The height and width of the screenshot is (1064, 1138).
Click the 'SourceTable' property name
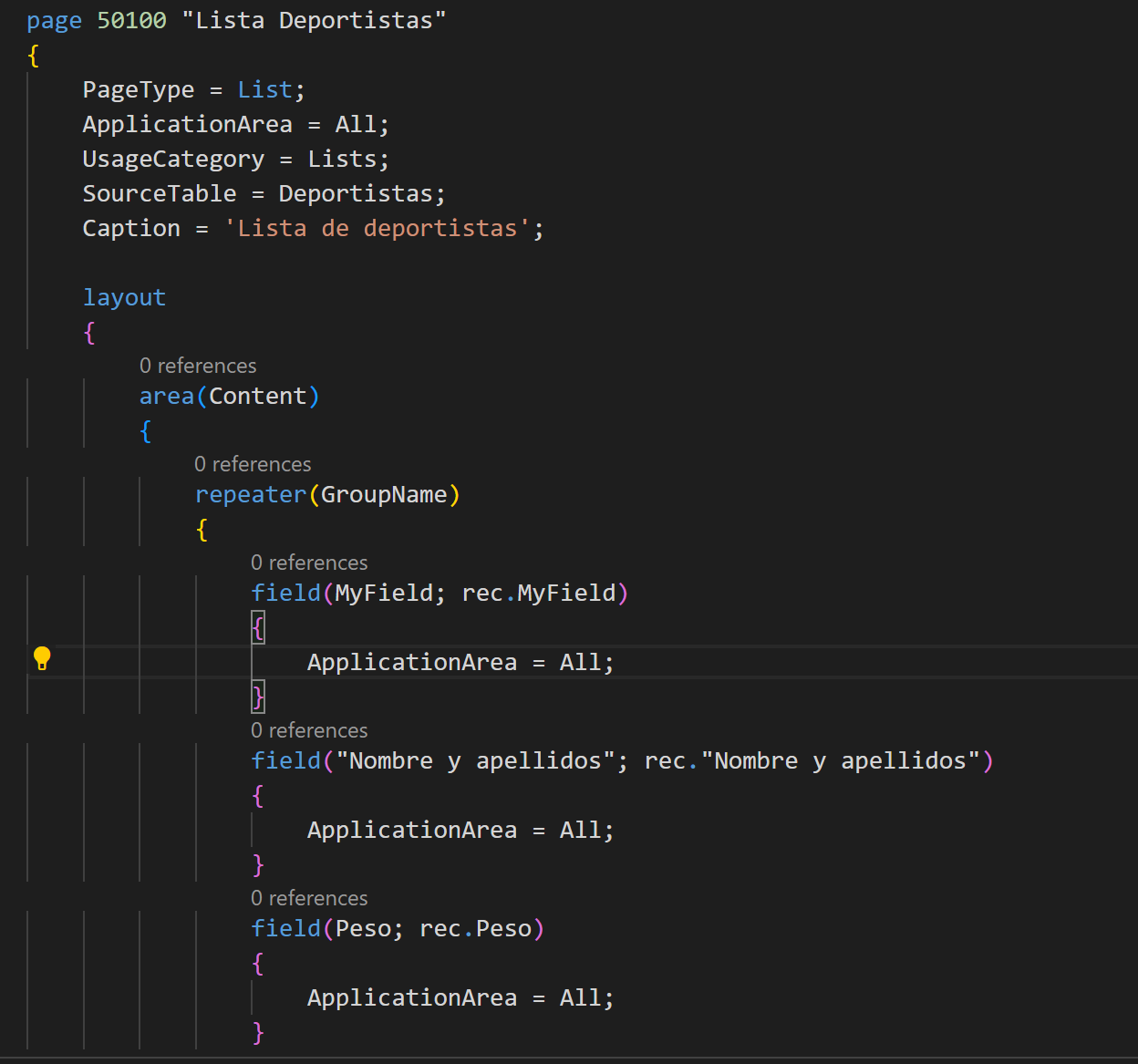[x=160, y=193]
